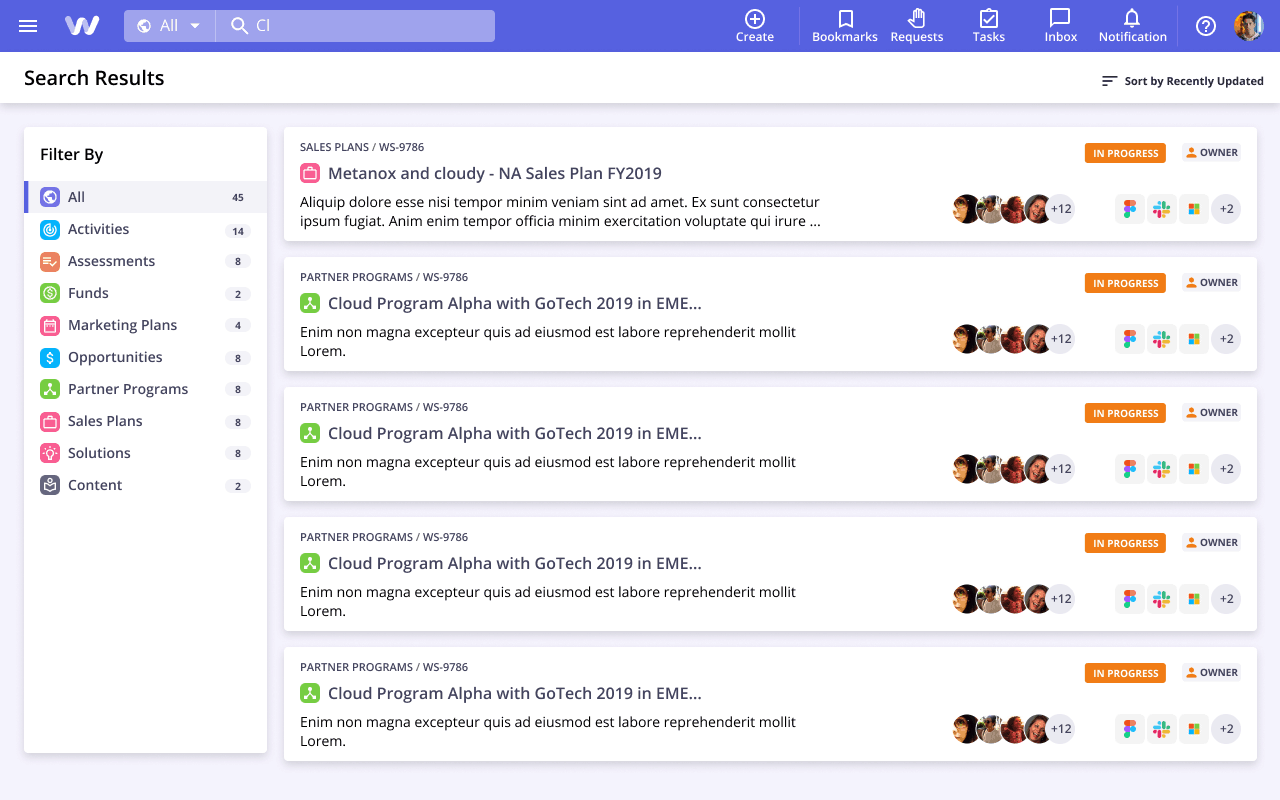1280x800 pixels.
Task: Open Figma integration on the Metanox card
Action: click(1129, 208)
